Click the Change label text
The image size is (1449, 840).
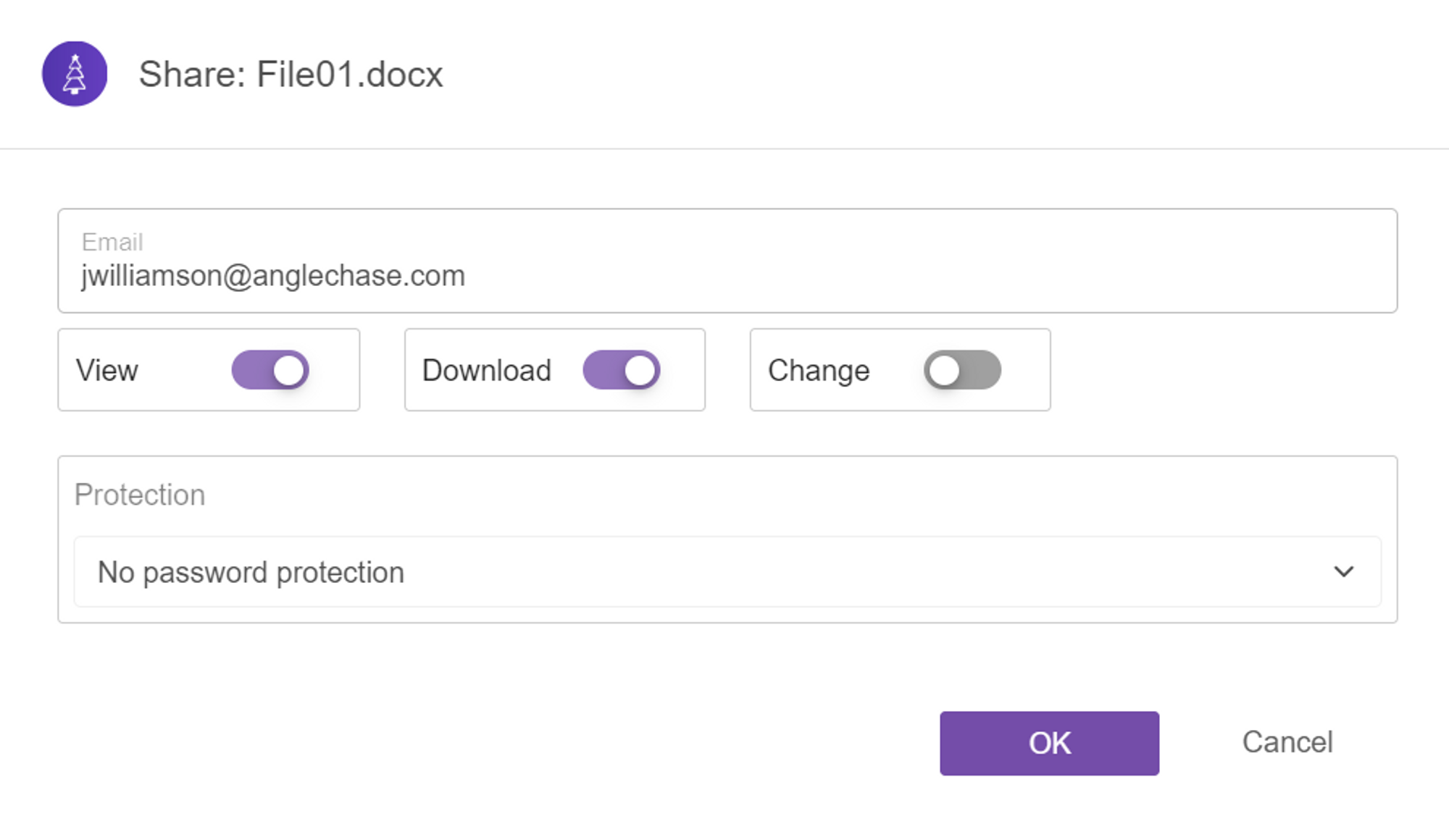tap(819, 371)
